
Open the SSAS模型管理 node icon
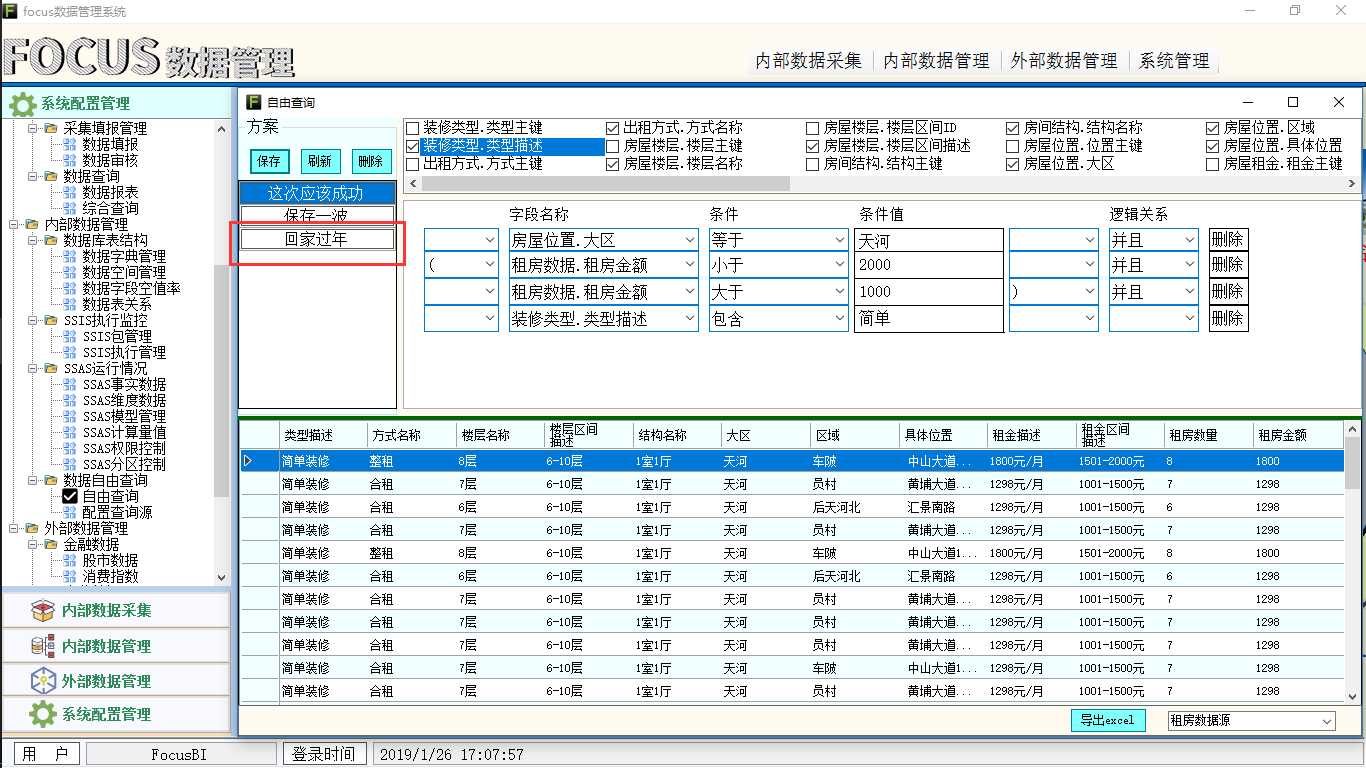(69, 416)
